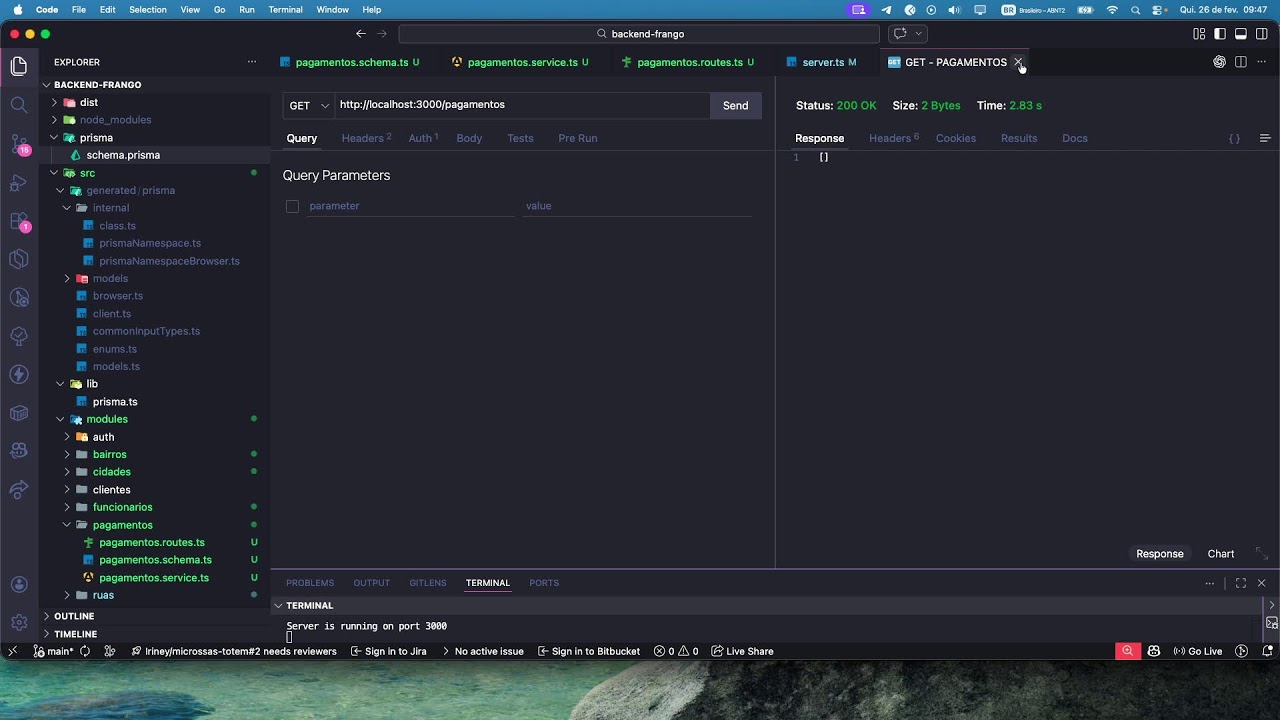Click the Explorer more actions ellipsis
Image resolution: width=1280 pixels, height=720 pixels.
(x=252, y=62)
